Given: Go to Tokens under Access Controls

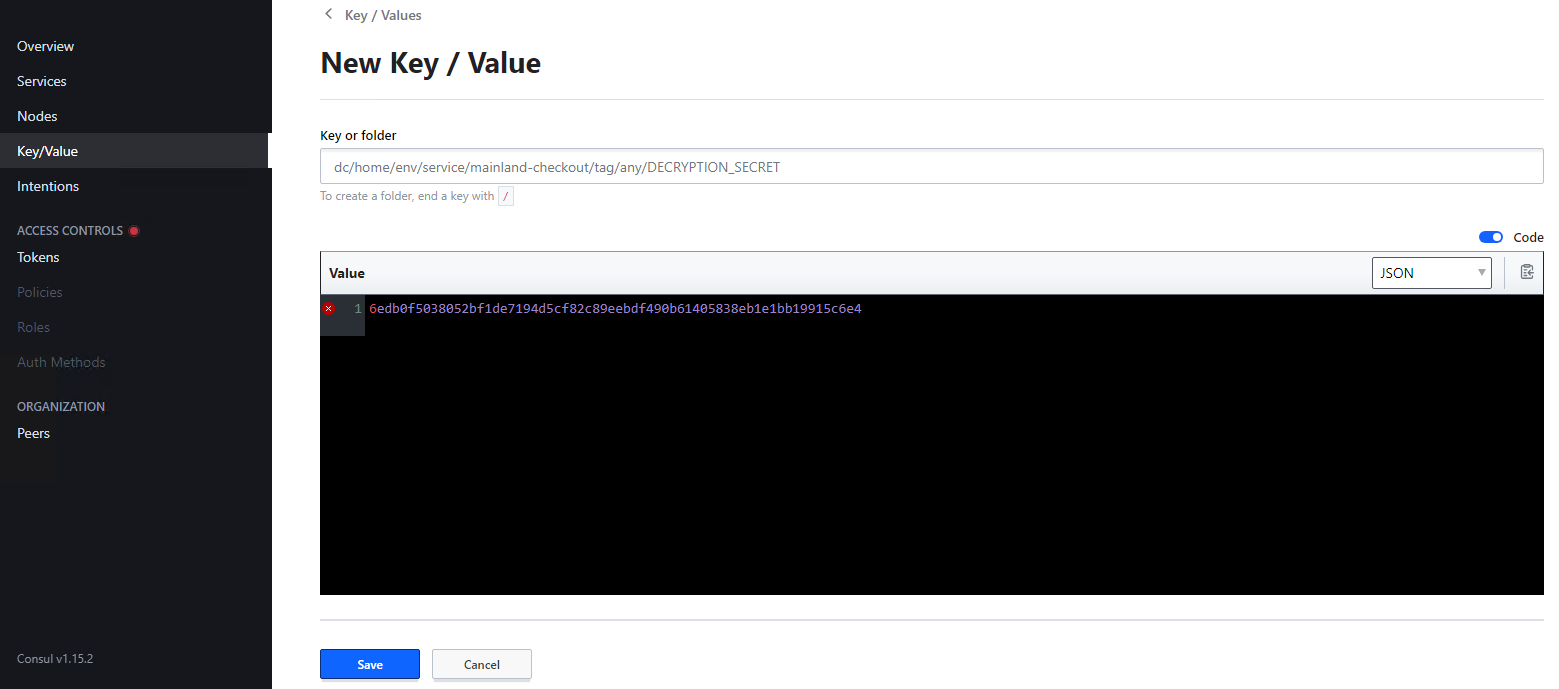Looking at the screenshot, I should [38, 257].
